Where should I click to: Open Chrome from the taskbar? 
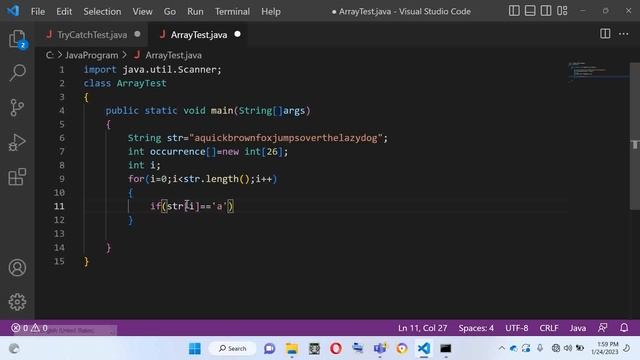click(402, 349)
